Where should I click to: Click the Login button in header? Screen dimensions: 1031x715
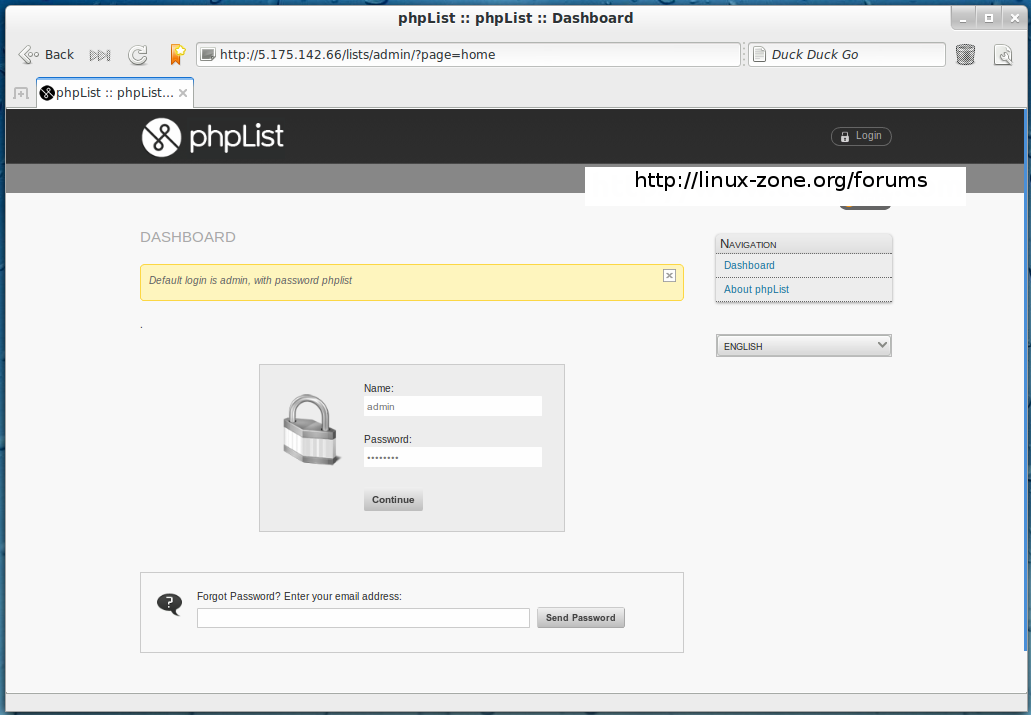[x=861, y=136]
